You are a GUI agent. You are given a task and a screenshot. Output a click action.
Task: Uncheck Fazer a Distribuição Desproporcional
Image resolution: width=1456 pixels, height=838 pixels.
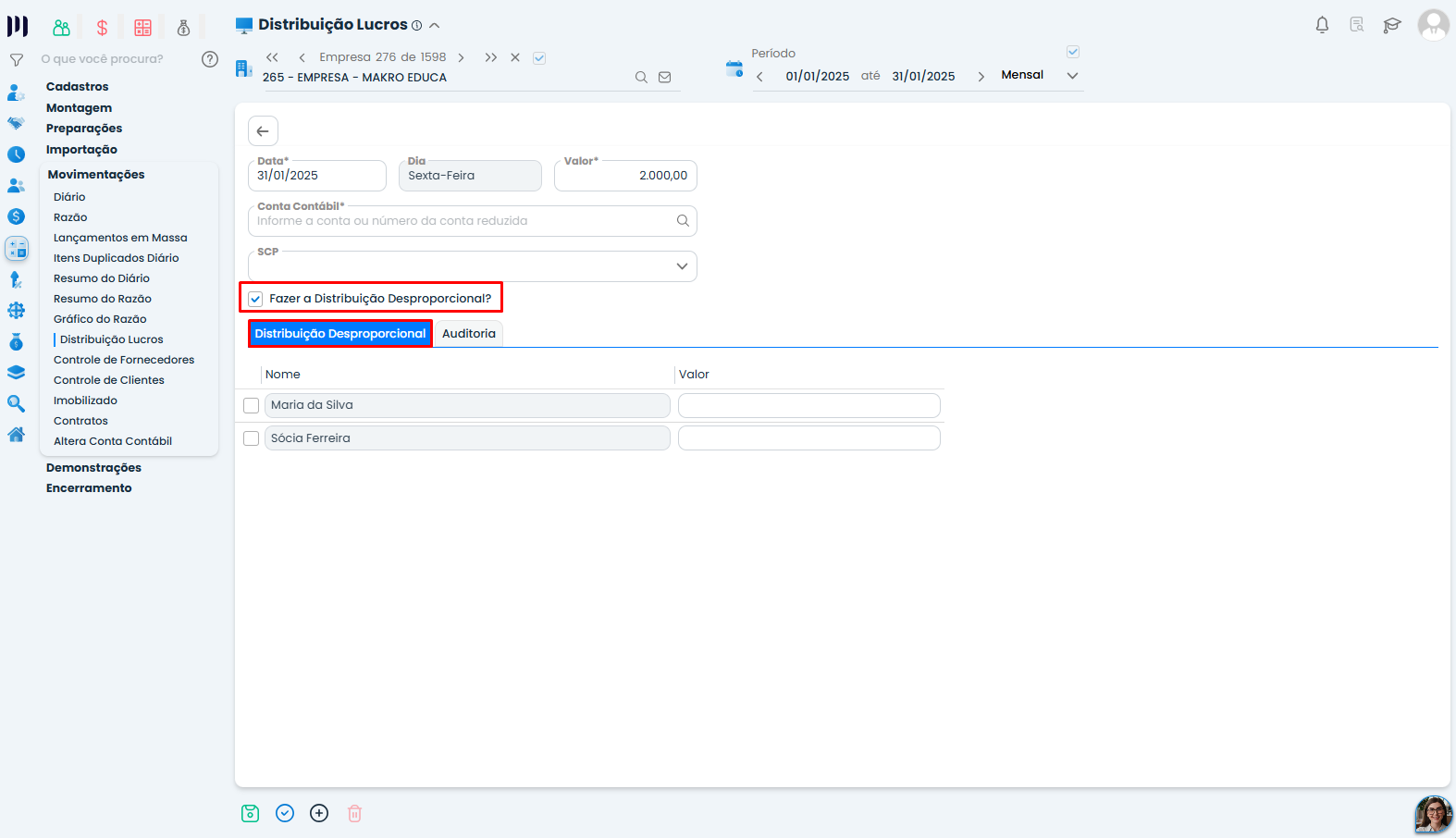coord(255,299)
